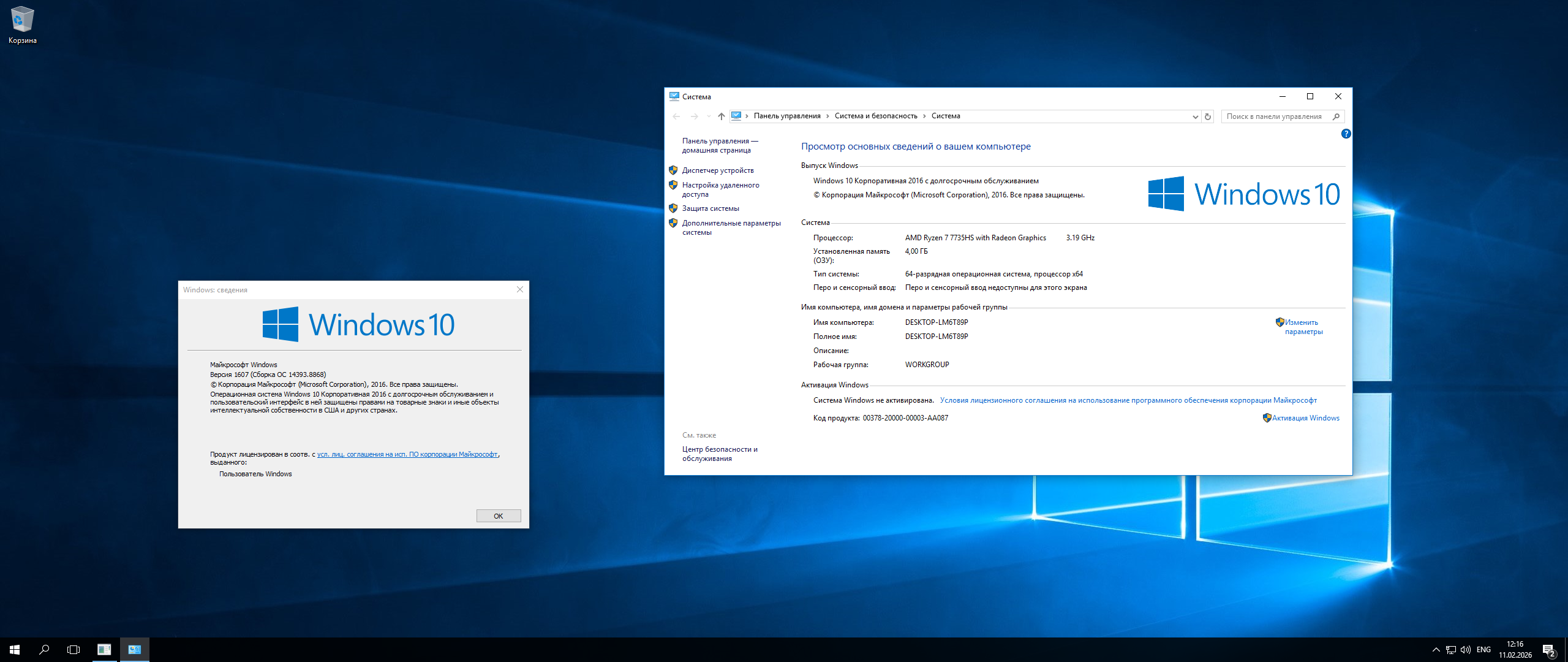The width and height of the screenshot is (1568, 662).
Task: Click the help question mark icon
Action: (1346, 134)
